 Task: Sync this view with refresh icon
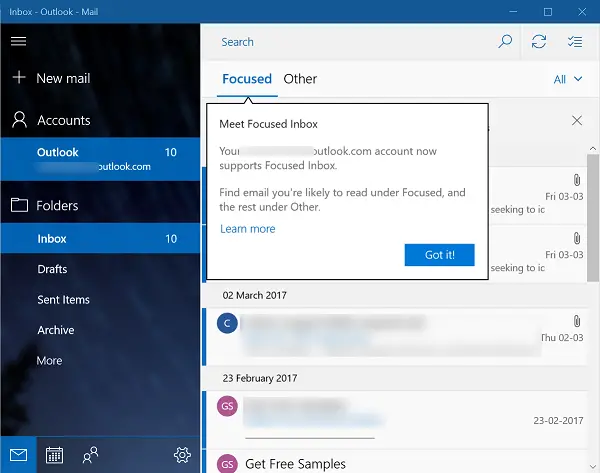point(539,41)
